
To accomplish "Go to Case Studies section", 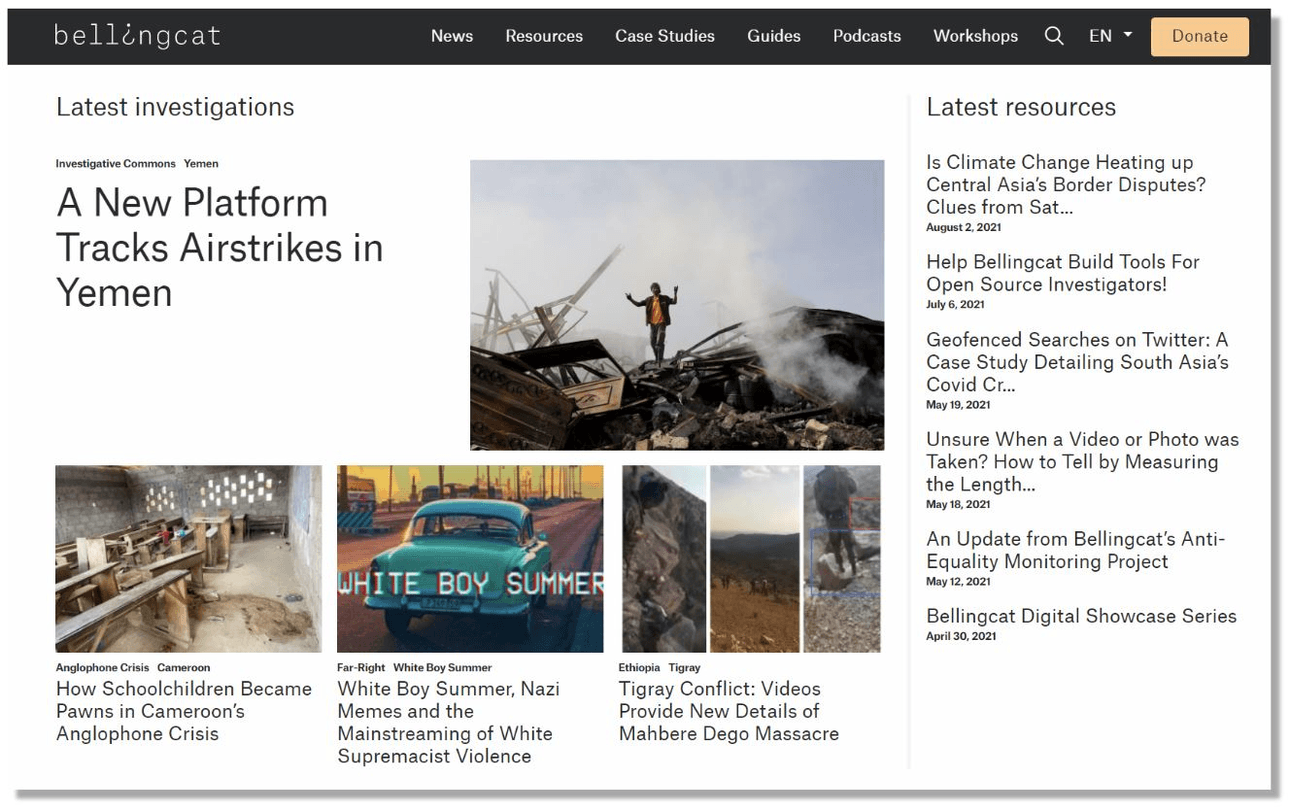I will pos(664,36).
